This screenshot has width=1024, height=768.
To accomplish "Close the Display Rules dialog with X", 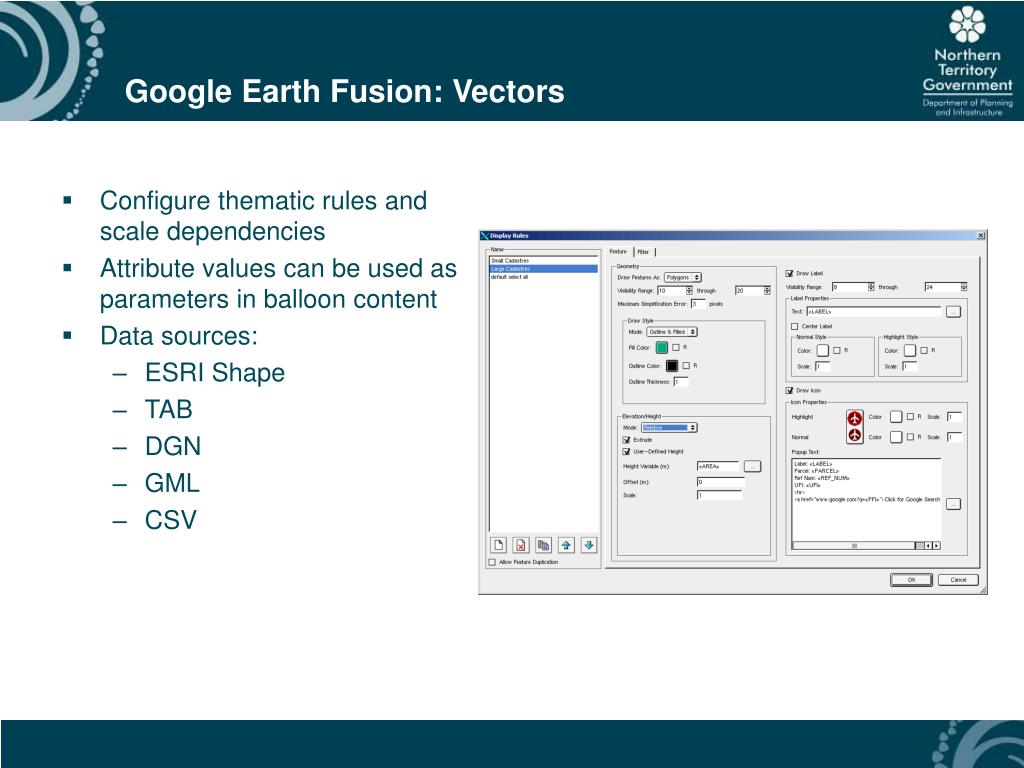I will click(981, 236).
